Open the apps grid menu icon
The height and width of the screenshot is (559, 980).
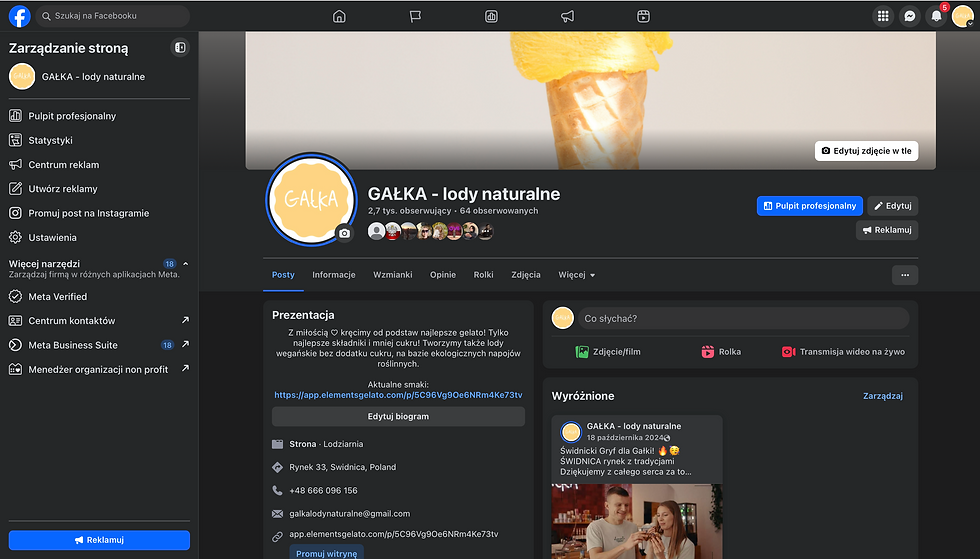[x=882, y=16]
